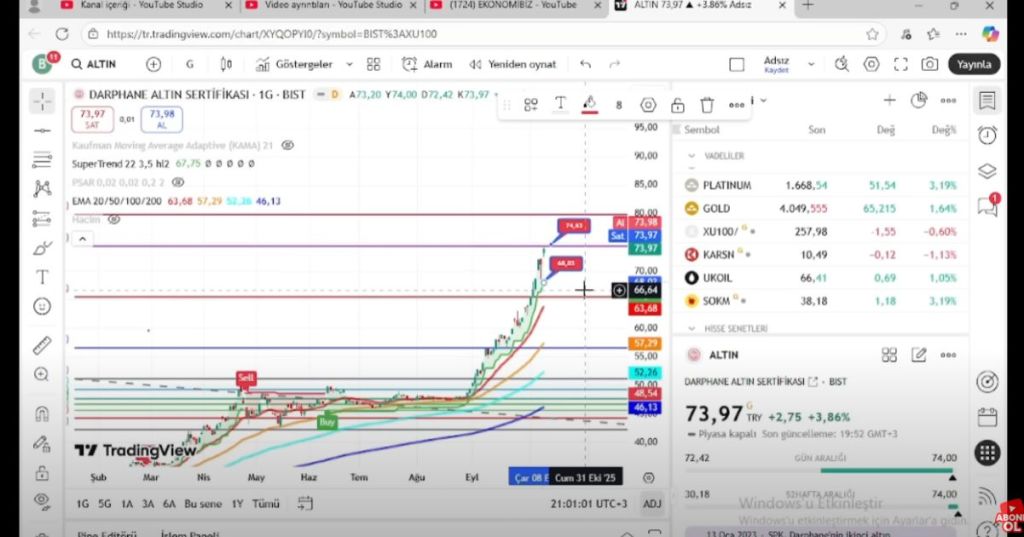This screenshot has width=1024, height=537.
Task: Select the brush drawing tool
Action: (42, 248)
